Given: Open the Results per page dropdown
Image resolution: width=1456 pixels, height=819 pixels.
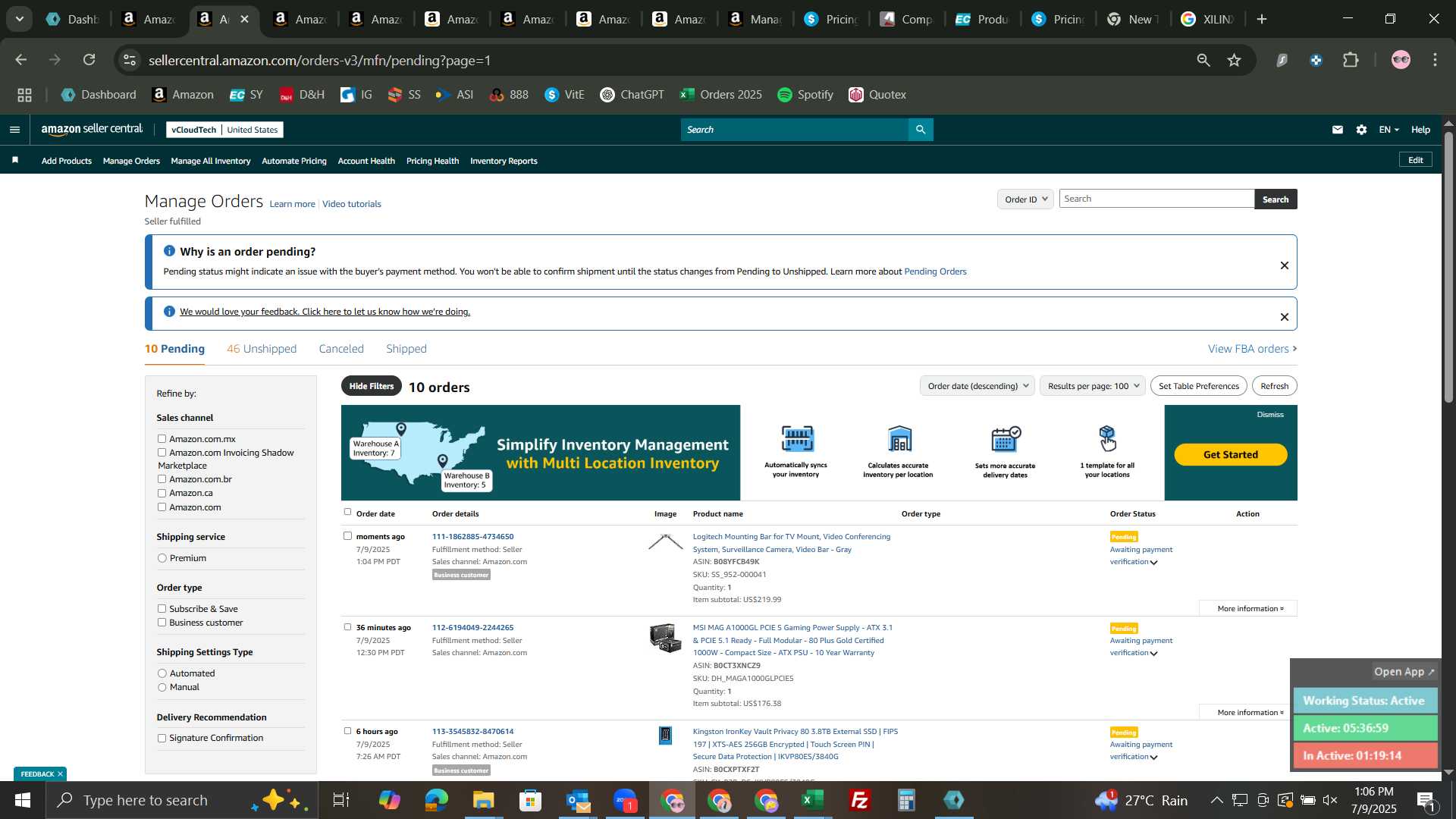Looking at the screenshot, I should (x=1093, y=386).
